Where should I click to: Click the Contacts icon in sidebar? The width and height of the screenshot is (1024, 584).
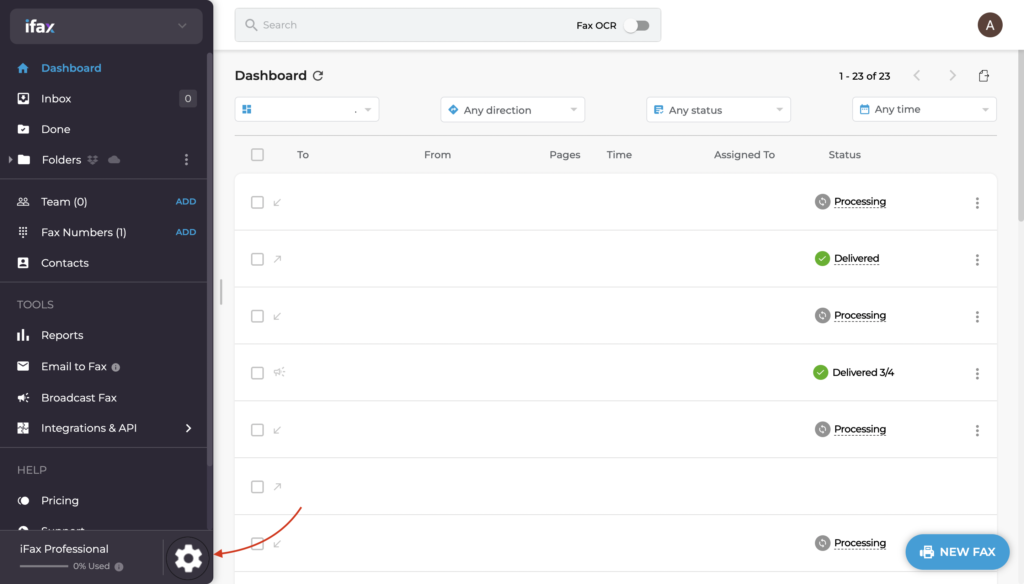[23, 263]
